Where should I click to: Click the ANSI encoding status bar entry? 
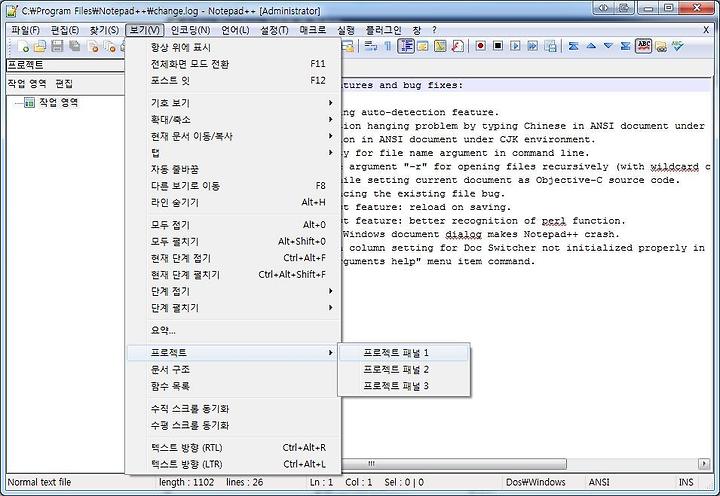[599, 482]
